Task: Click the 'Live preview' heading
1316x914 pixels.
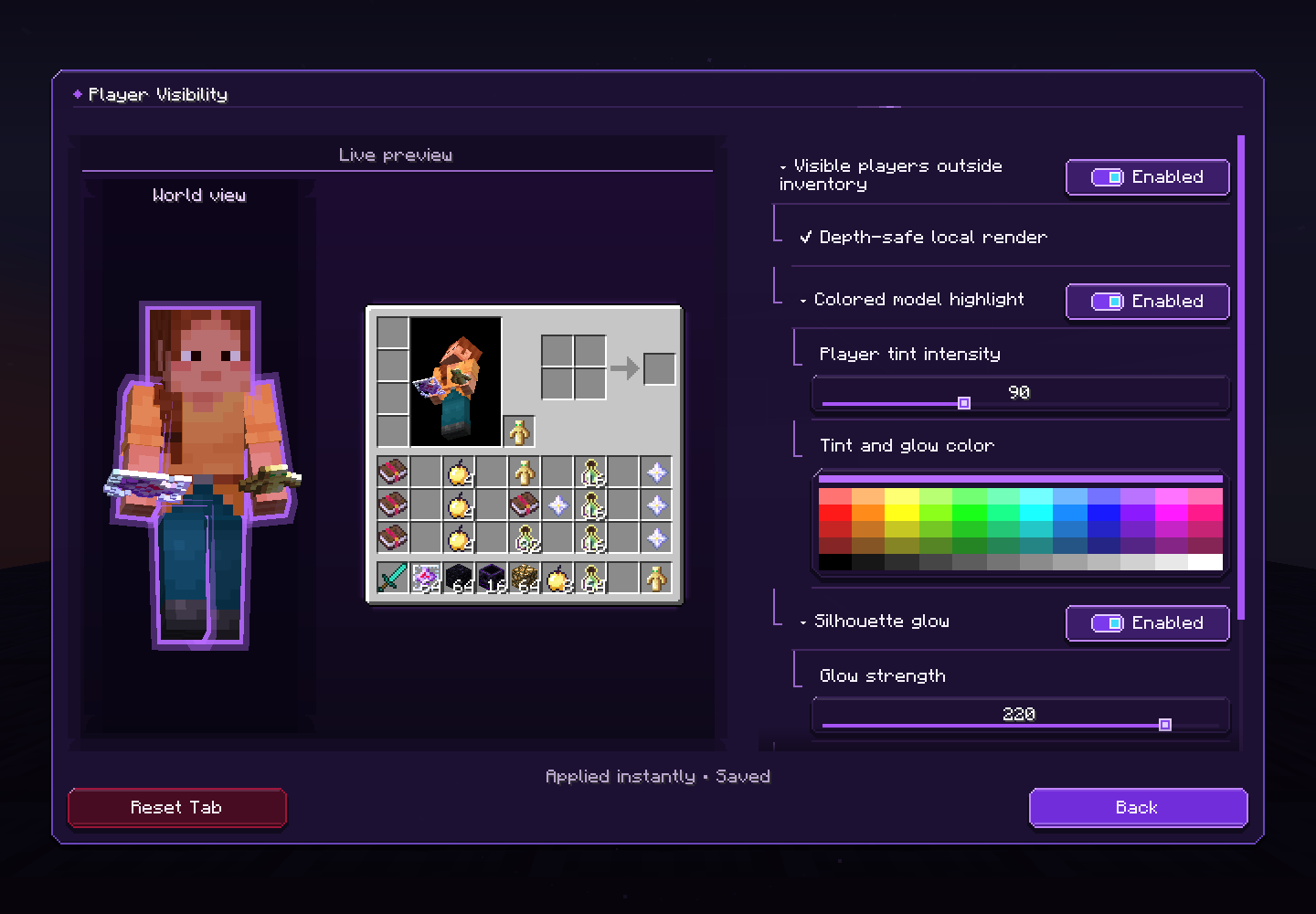Action: (396, 155)
